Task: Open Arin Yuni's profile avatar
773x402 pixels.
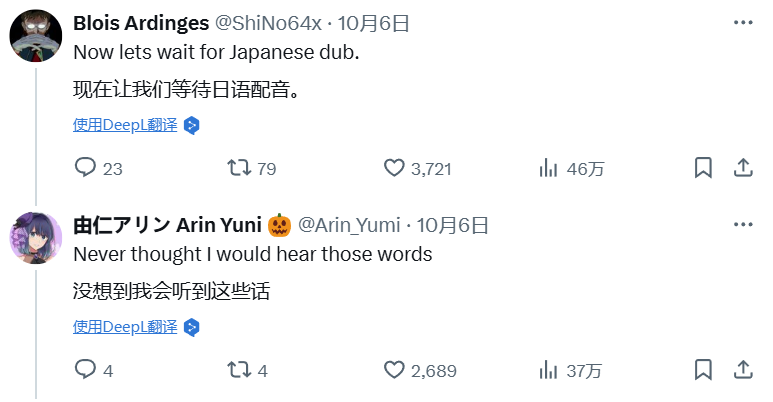Action: click(37, 240)
